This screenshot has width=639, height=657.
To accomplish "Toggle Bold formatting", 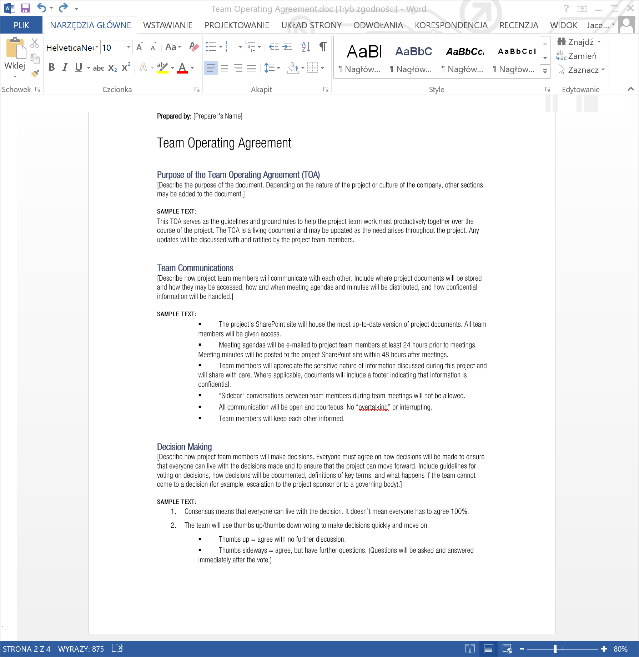I will coord(51,68).
